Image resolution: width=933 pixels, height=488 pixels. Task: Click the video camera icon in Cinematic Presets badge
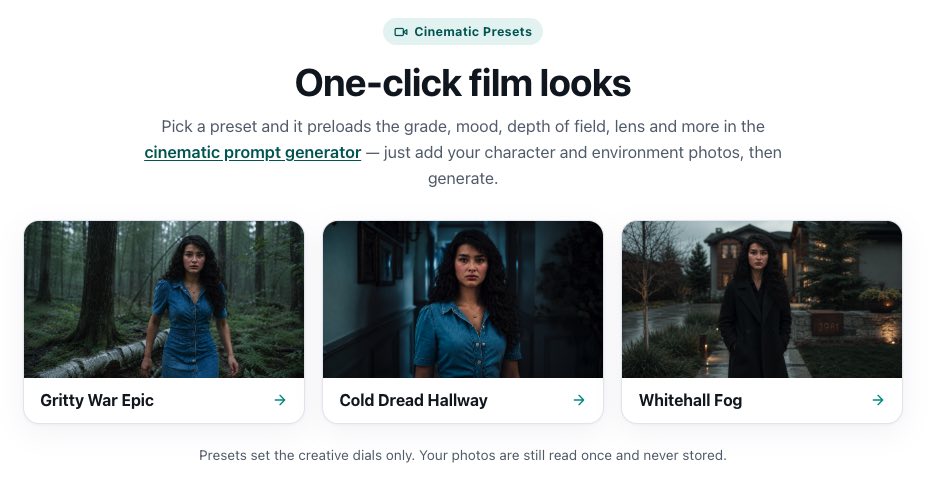pyautogui.click(x=401, y=32)
